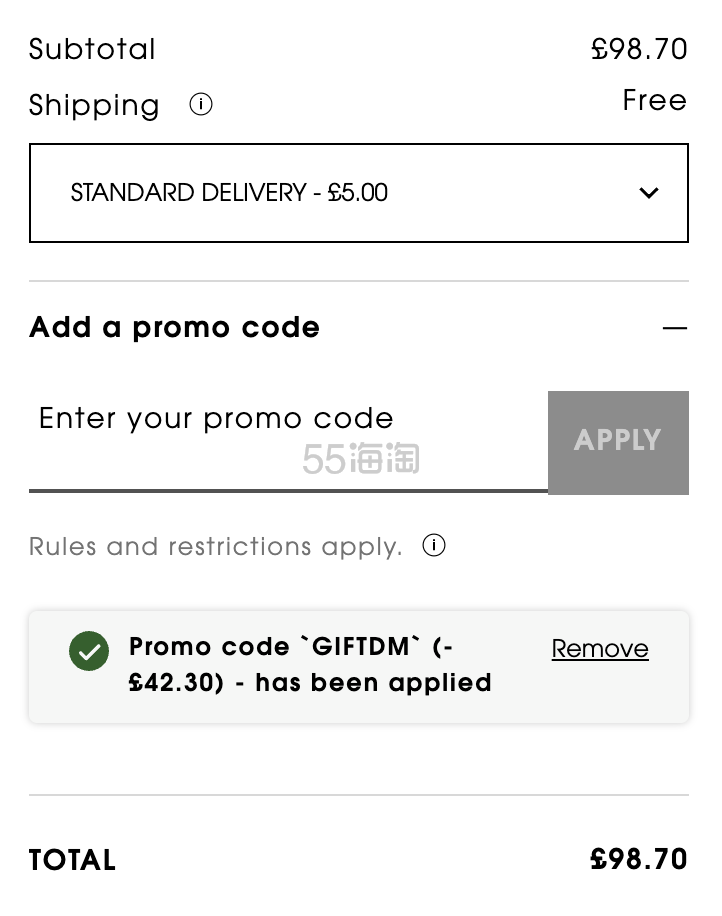Click the minus icon beside promo code

675,328
